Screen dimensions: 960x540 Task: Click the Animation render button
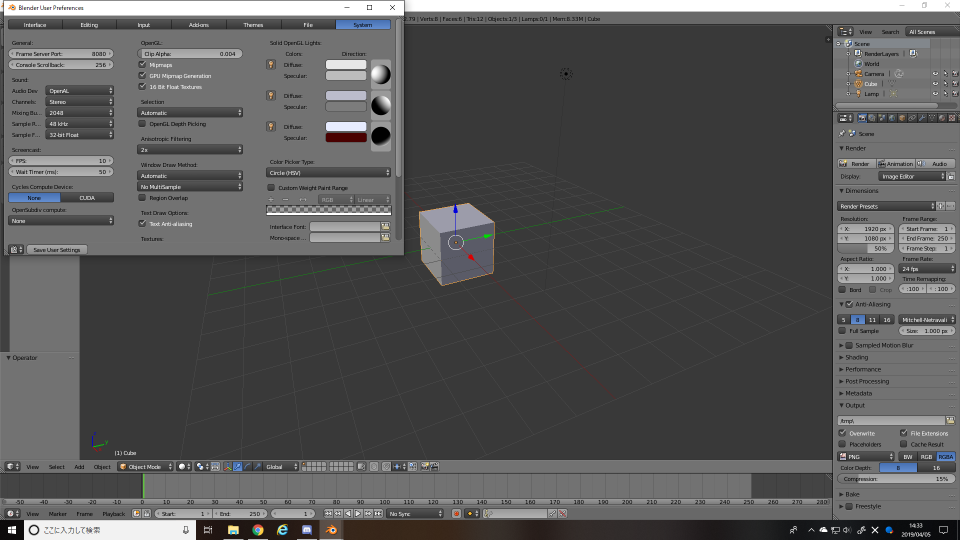point(896,163)
